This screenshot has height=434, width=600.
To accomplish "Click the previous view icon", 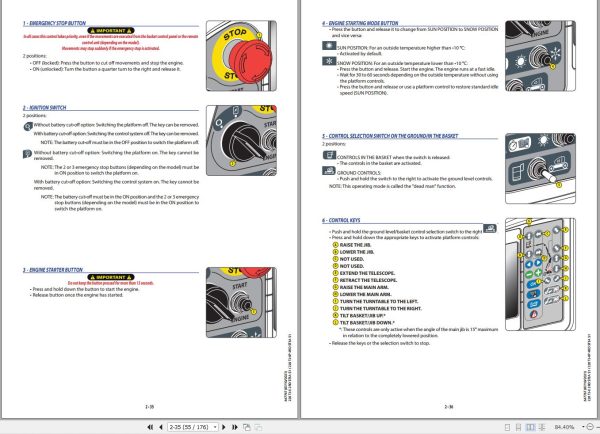I will (x=247, y=427).
